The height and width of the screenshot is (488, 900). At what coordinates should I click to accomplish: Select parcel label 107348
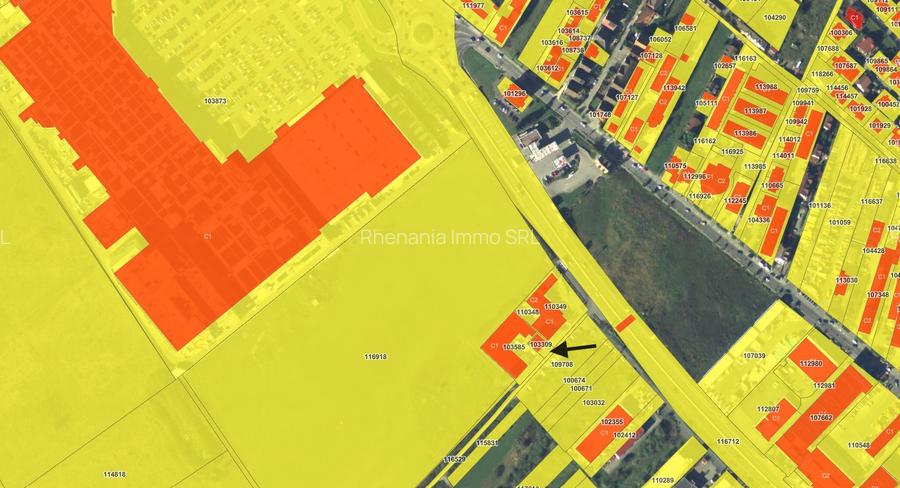[878, 295]
